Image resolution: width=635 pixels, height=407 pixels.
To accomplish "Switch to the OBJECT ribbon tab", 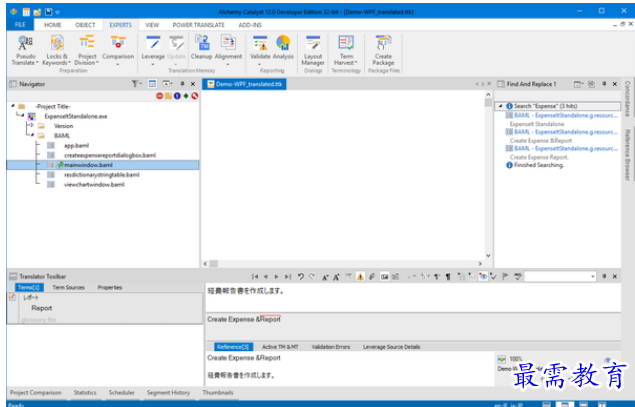I will click(85, 25).
